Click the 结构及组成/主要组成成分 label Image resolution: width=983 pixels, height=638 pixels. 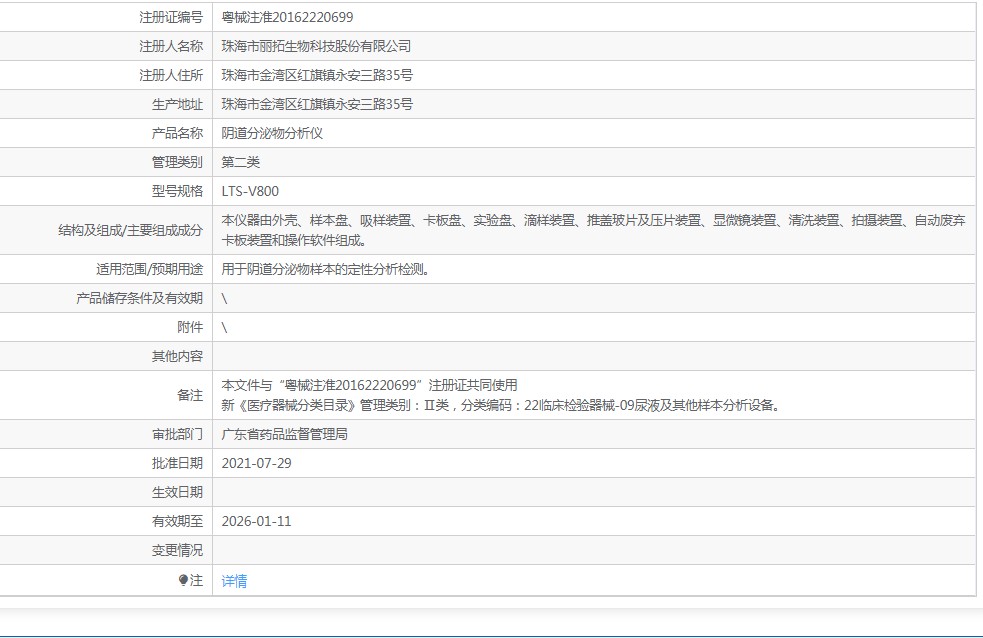130,230
